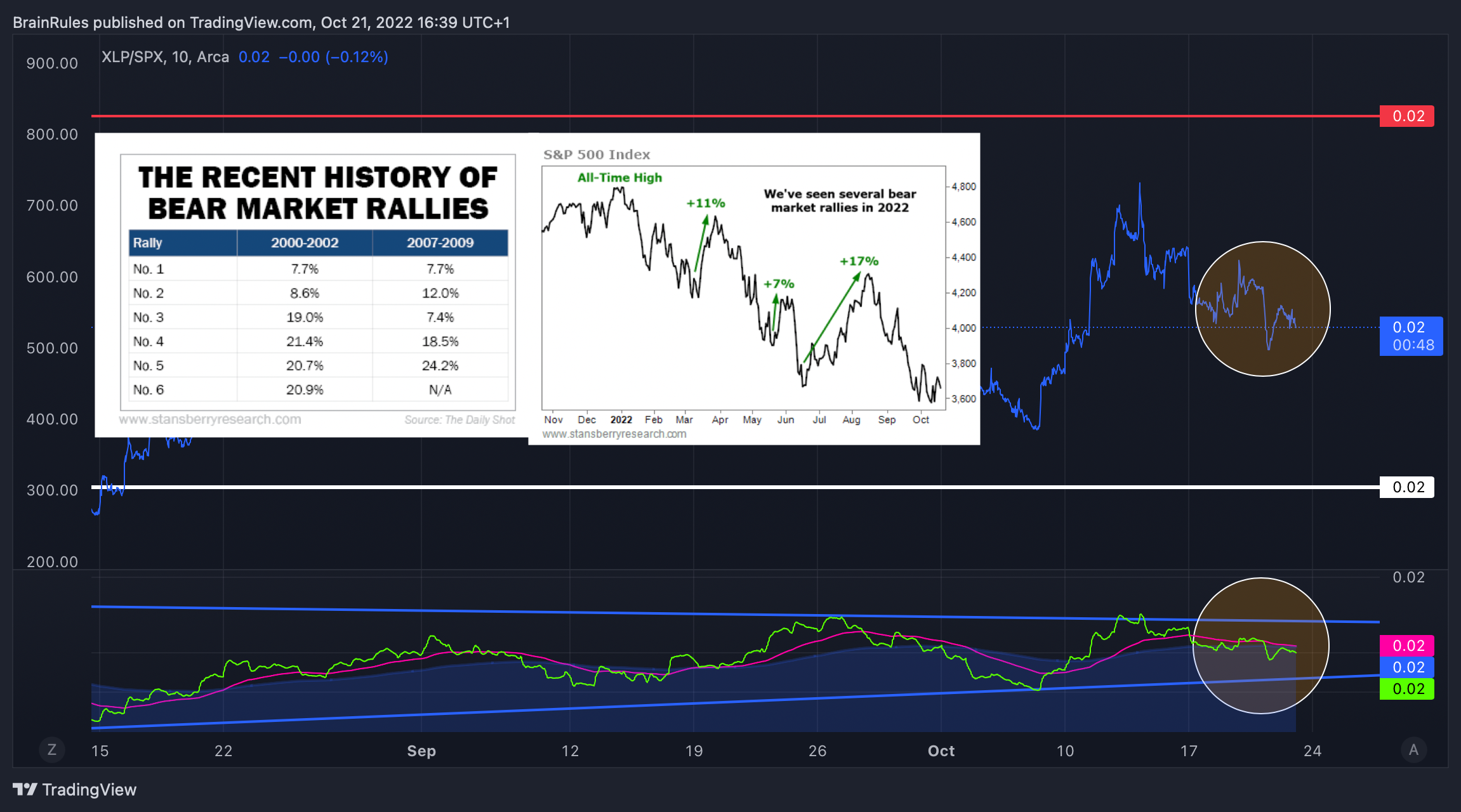The height and width of the screenshot is (812, 1461).
Task: Click the gray 0.02 indicator scale label
Action: (1408, 577)
